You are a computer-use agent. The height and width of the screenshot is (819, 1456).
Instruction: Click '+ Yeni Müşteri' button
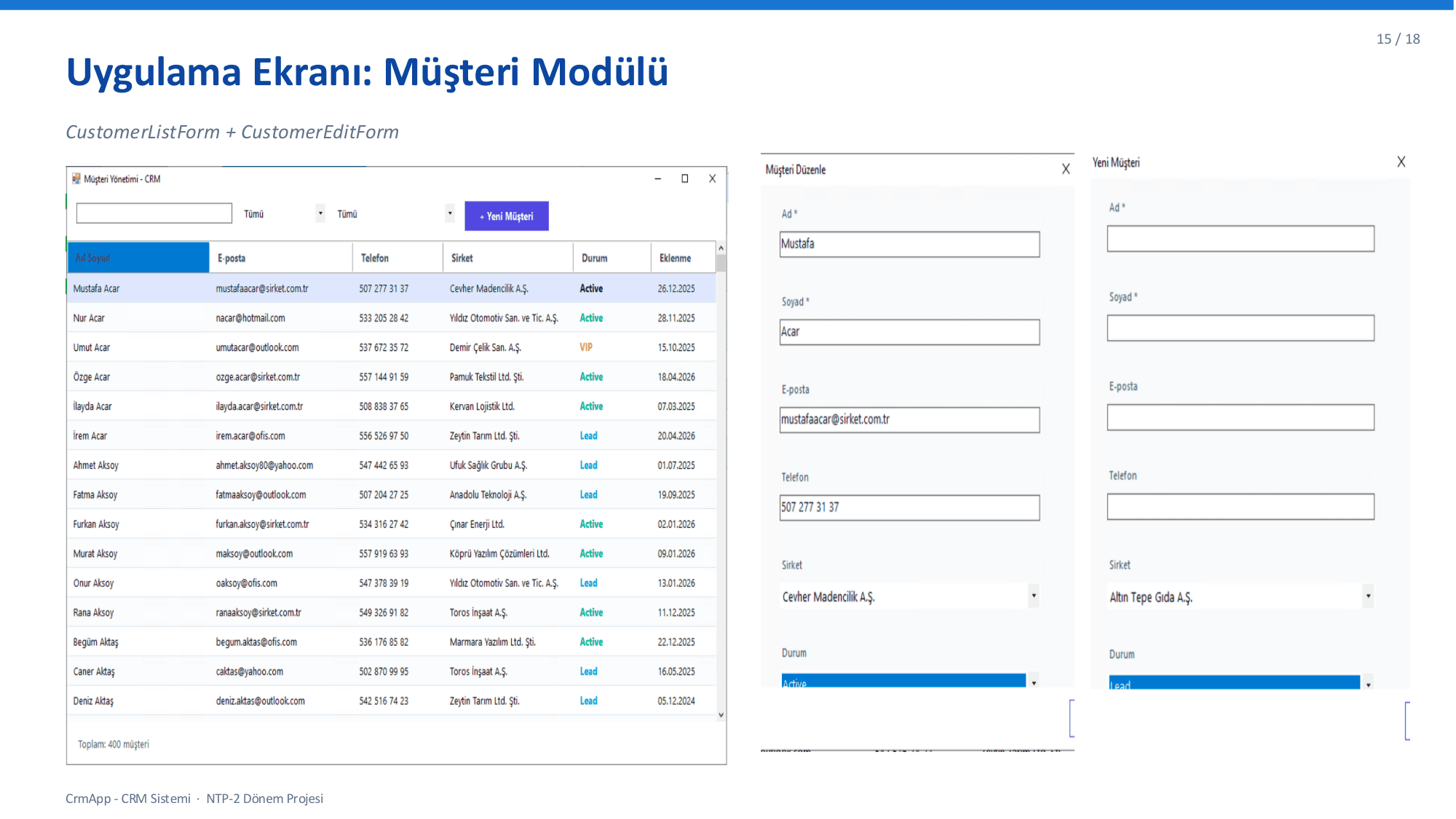coord(507,216)
